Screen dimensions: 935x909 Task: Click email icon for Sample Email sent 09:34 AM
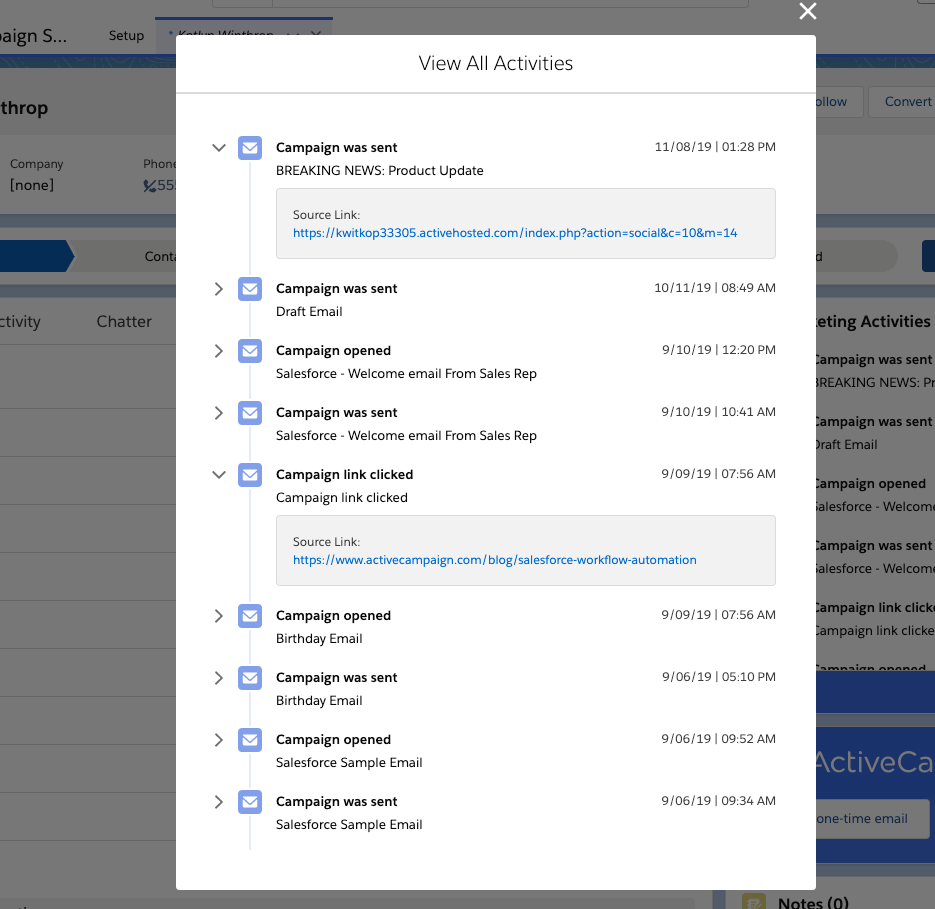pos(250,802)
